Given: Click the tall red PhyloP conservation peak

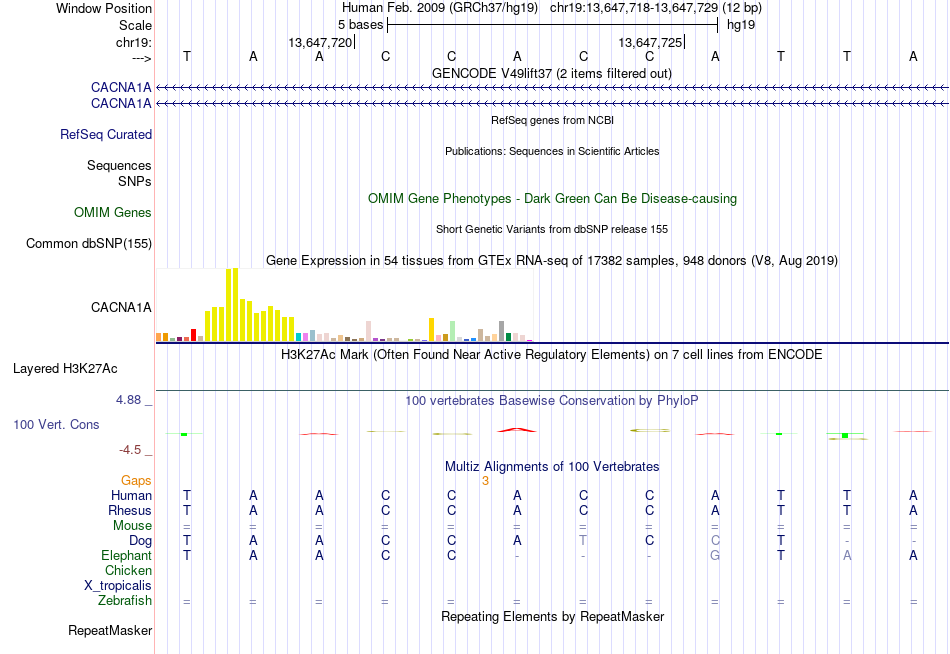Looking at the screenshot, I should click(x=517, y=430).
